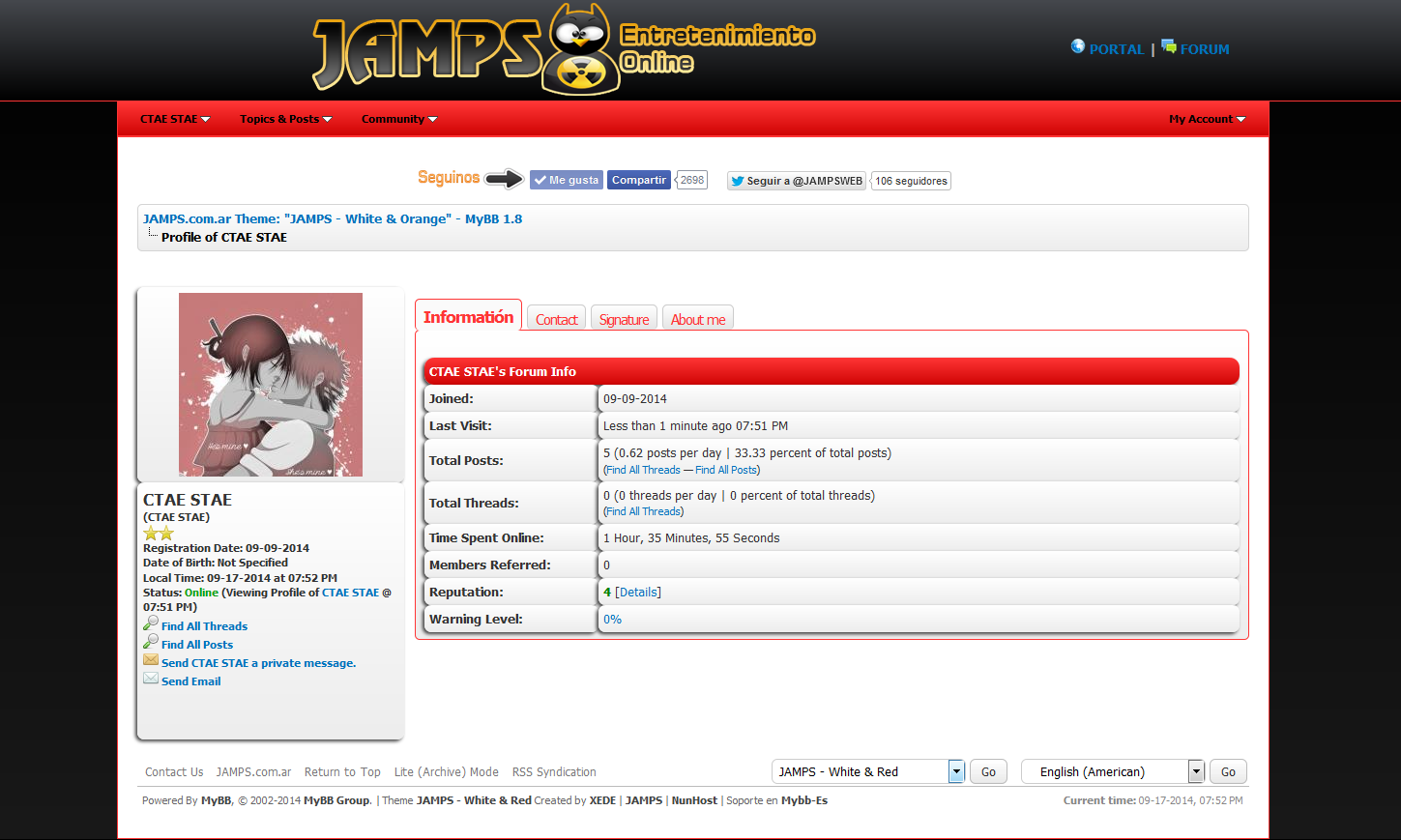Open the Mybb-Es support link
Screen dimensions: 1401x840
click(x=804, y=800)
